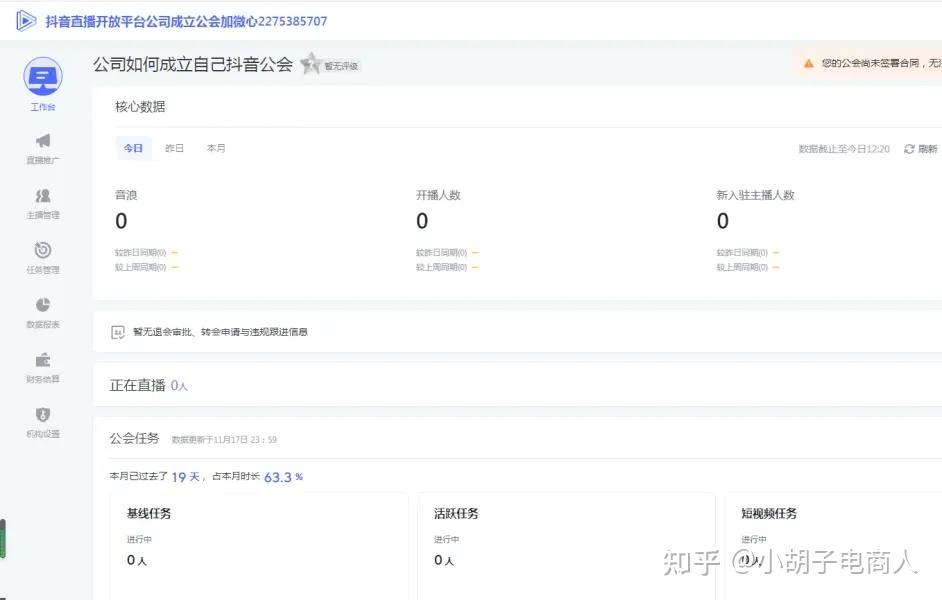Screen dimensions: 942x600
Task: Switch to the 昨日 tab
Action: [x=174, y=148]
